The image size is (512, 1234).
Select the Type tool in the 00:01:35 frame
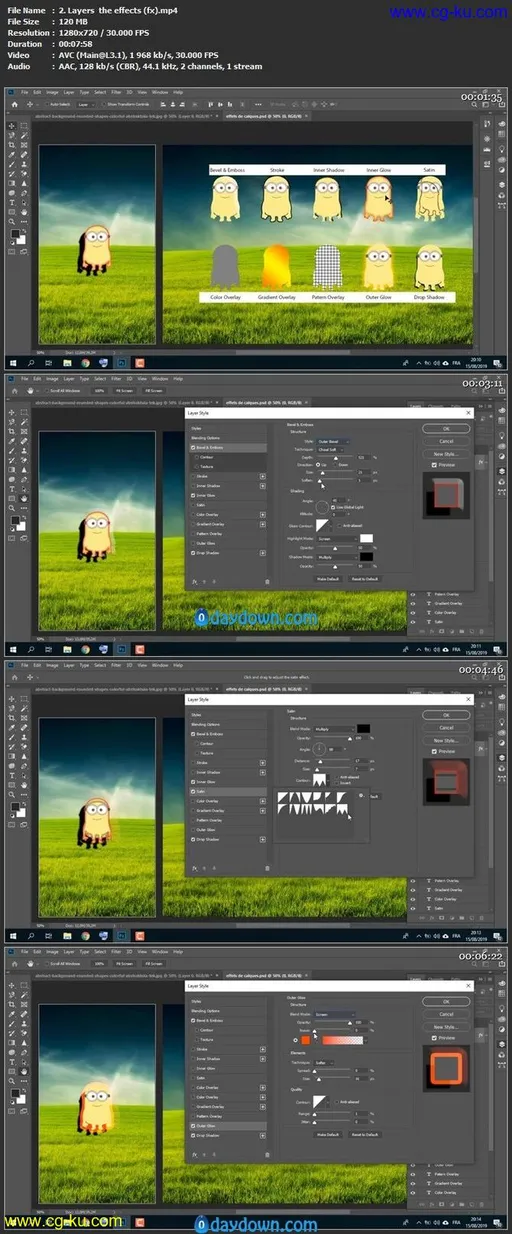(x=14, y=202)
